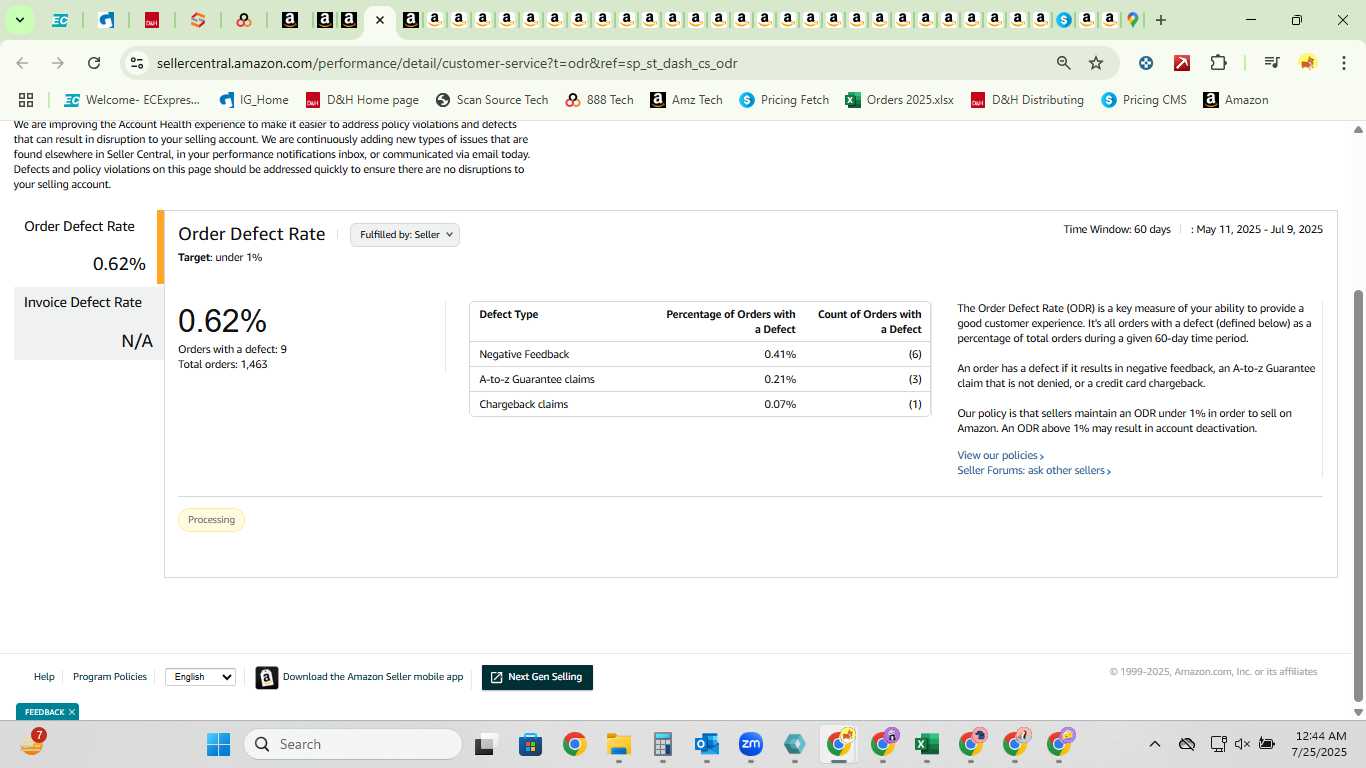
Task: Open the Program Policies footer link
Action: pyautogui.click(x=110, y=677)
